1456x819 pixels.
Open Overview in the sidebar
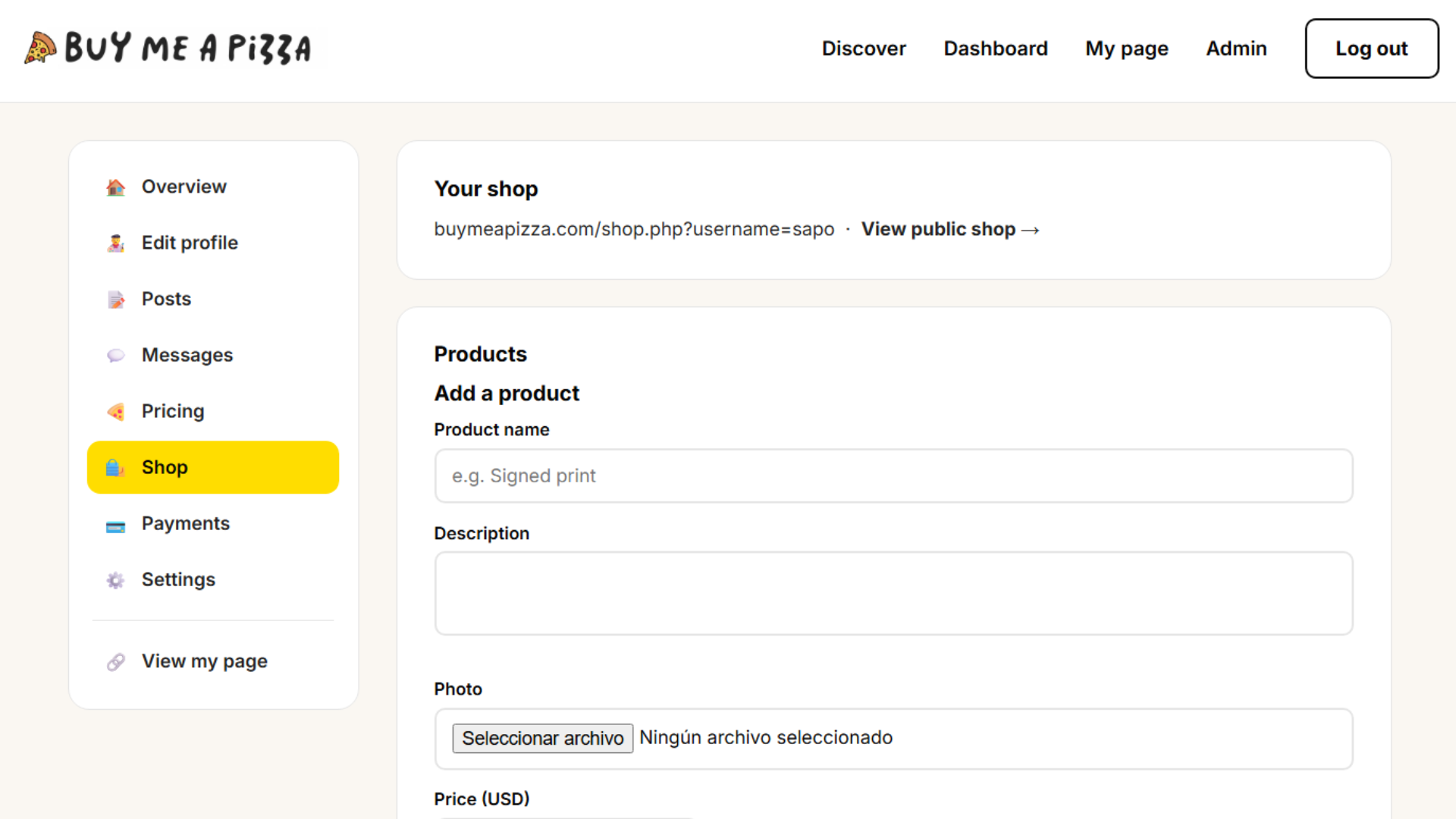click(213, 187)
